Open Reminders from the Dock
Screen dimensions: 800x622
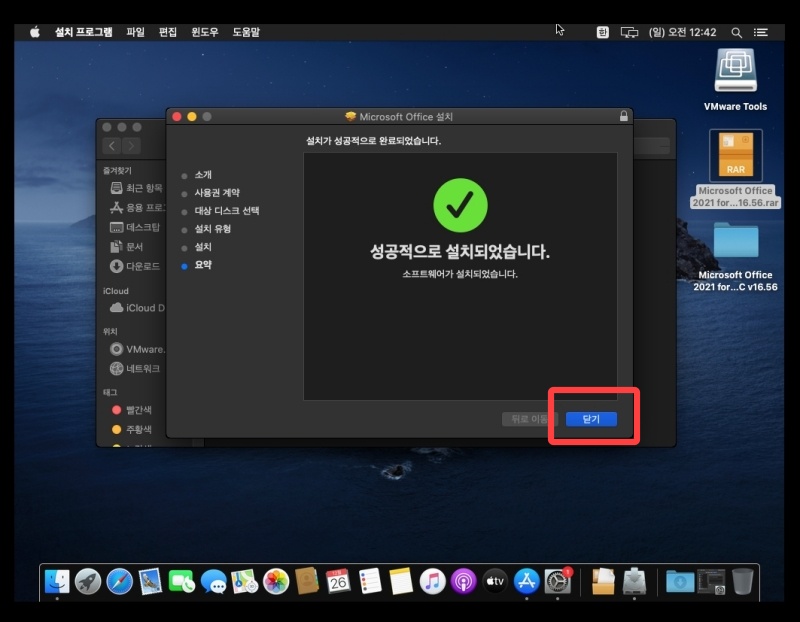tap(370, 581)
